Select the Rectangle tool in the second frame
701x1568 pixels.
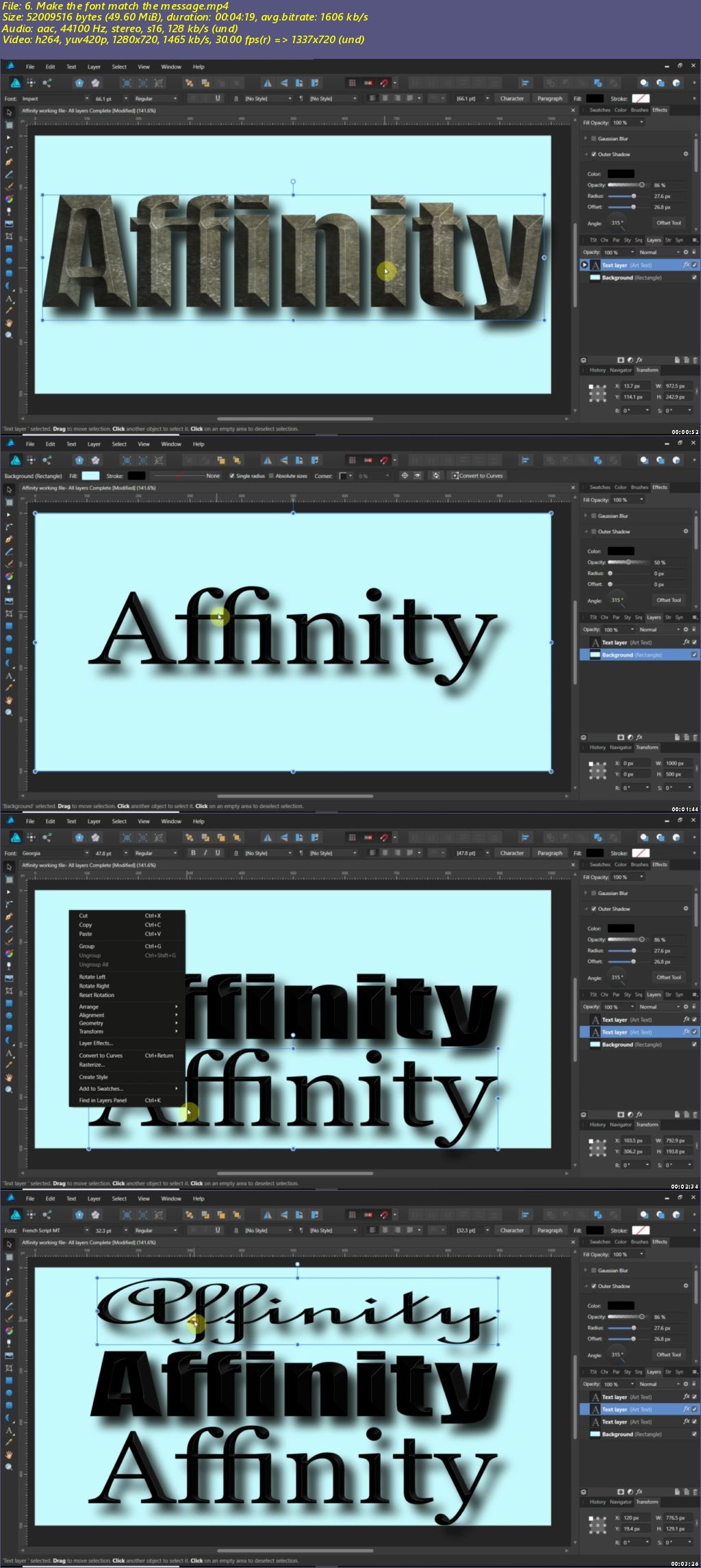[x=9, y=626]
